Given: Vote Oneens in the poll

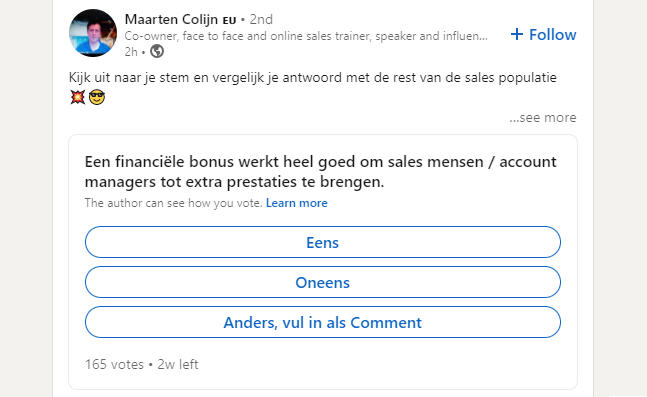Looking at the screenshot, I should tap(323, 282).
